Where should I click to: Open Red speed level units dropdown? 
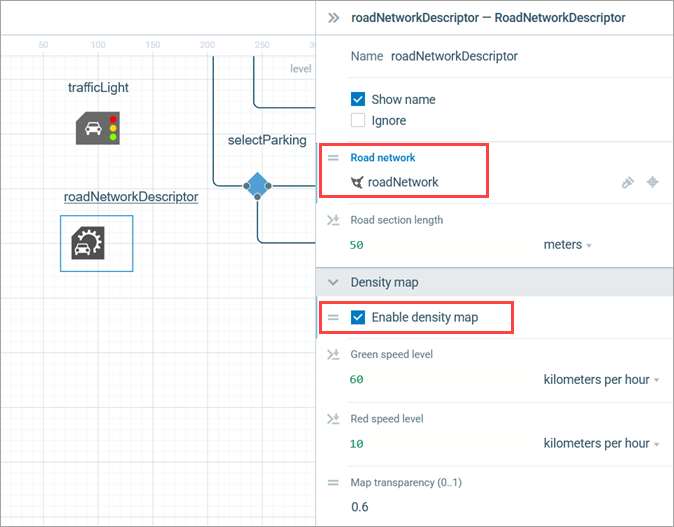(602, 443)
